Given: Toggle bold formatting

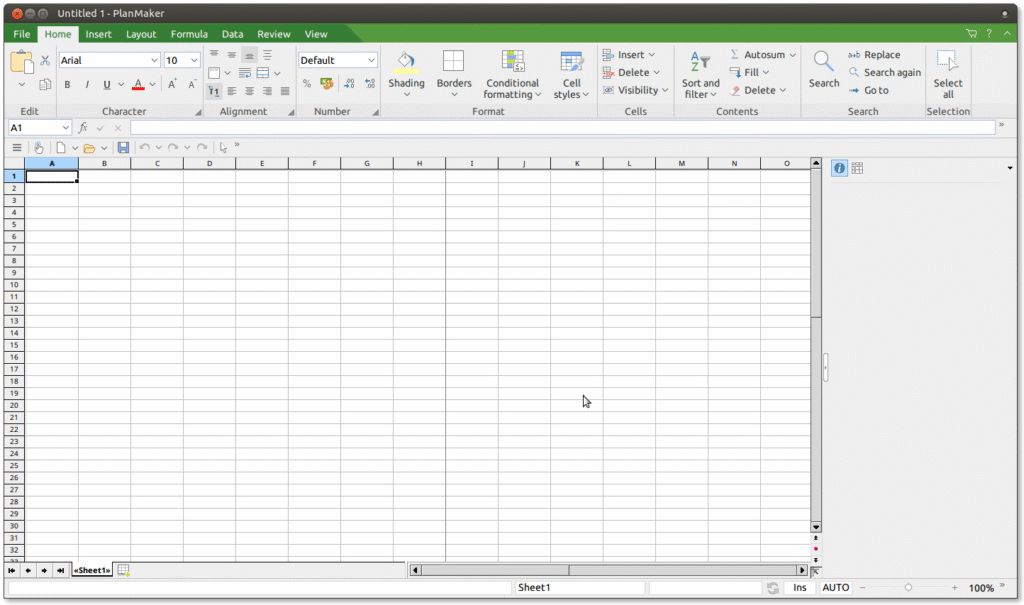Looking at the screenshot, I should (68, 85).
